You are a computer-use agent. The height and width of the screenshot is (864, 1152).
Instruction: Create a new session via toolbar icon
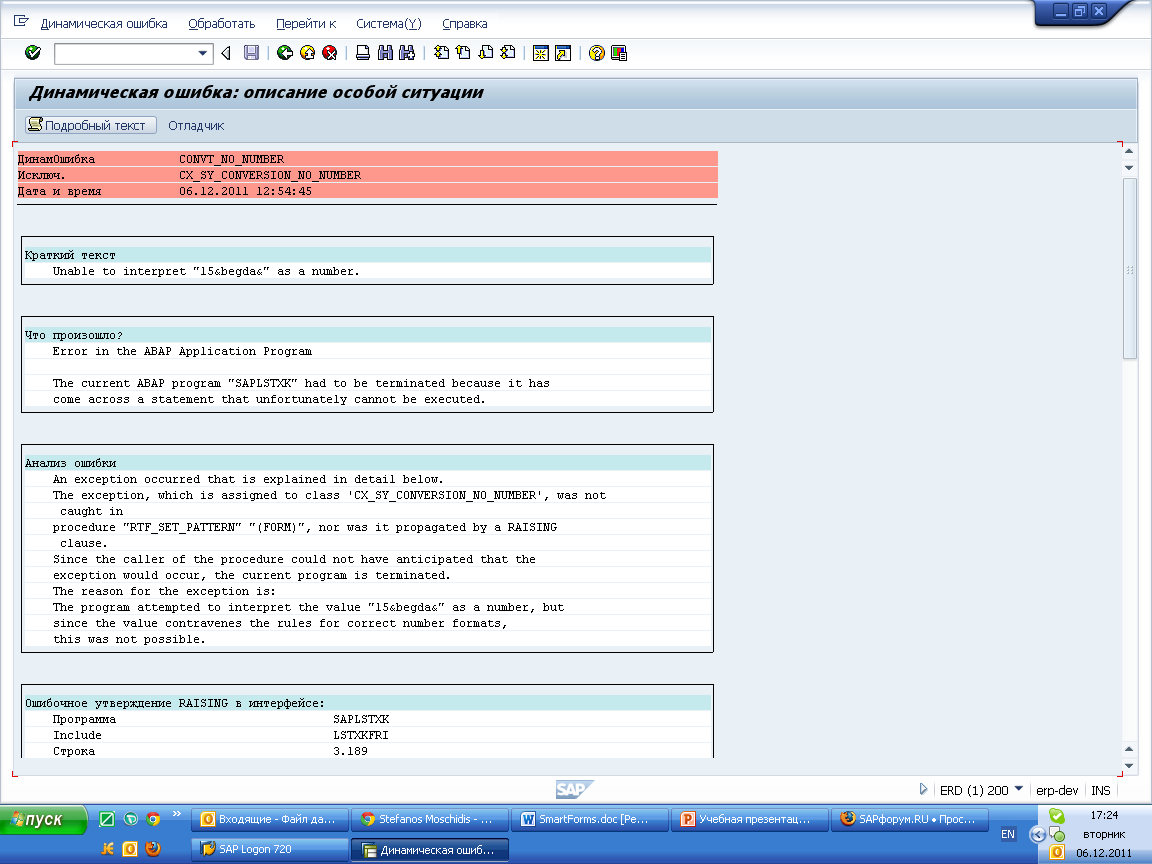(541, 53)
